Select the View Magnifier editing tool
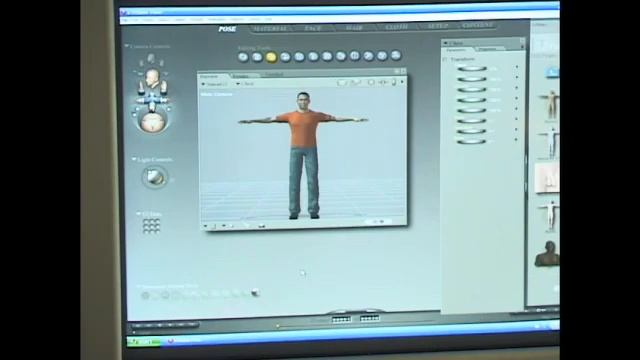 click(368, 56)
